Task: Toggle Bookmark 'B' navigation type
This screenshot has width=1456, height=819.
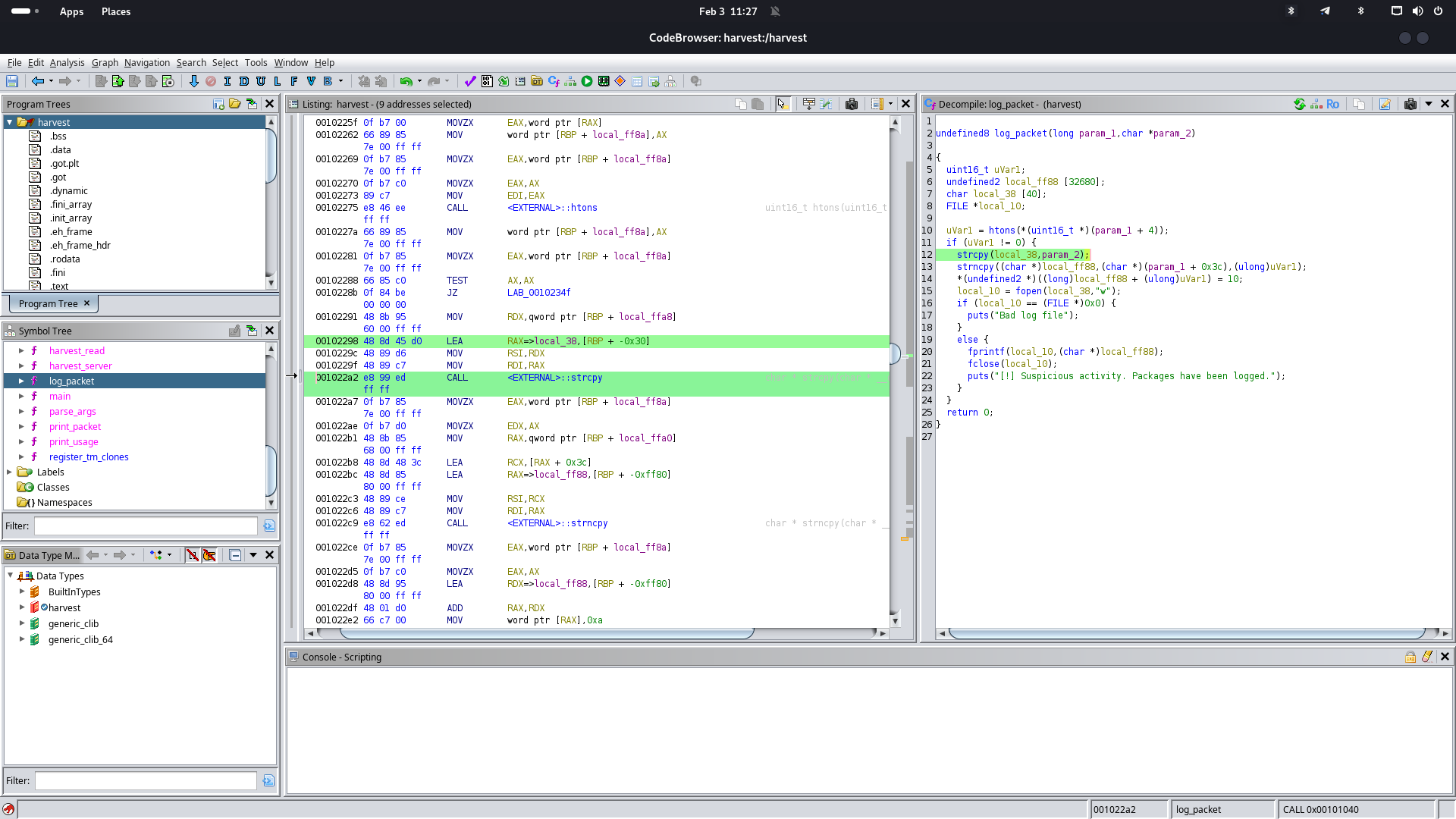Action: (x=328, y=81)
